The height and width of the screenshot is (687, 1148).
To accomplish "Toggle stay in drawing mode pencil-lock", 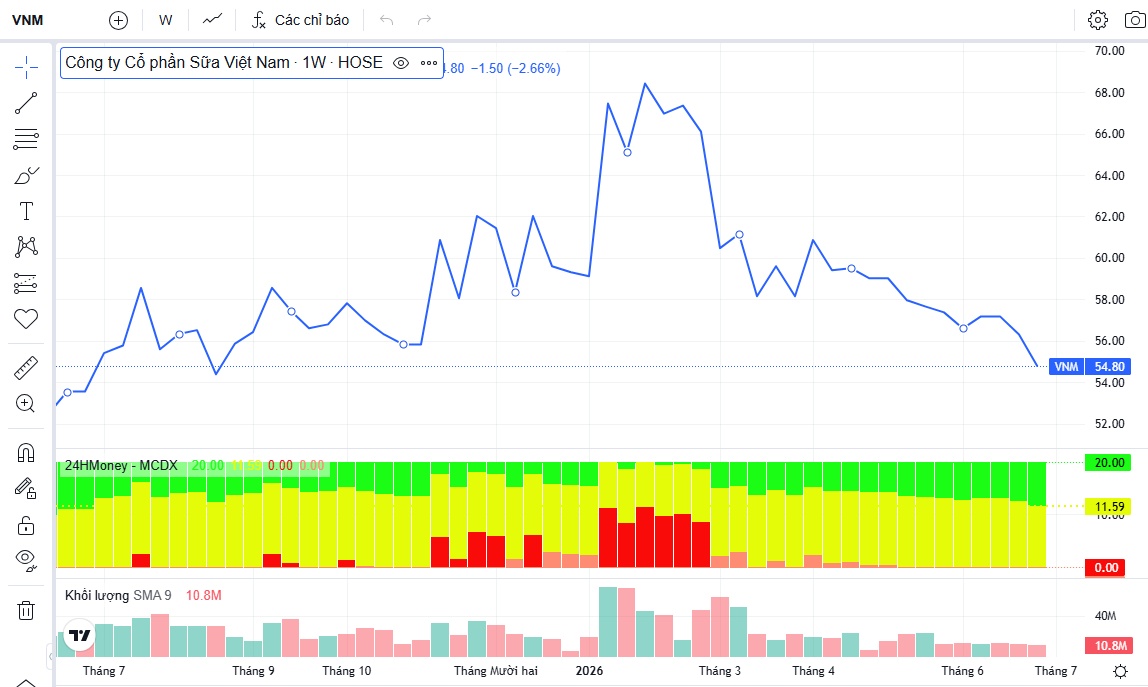I will click(x=26, y=489).
